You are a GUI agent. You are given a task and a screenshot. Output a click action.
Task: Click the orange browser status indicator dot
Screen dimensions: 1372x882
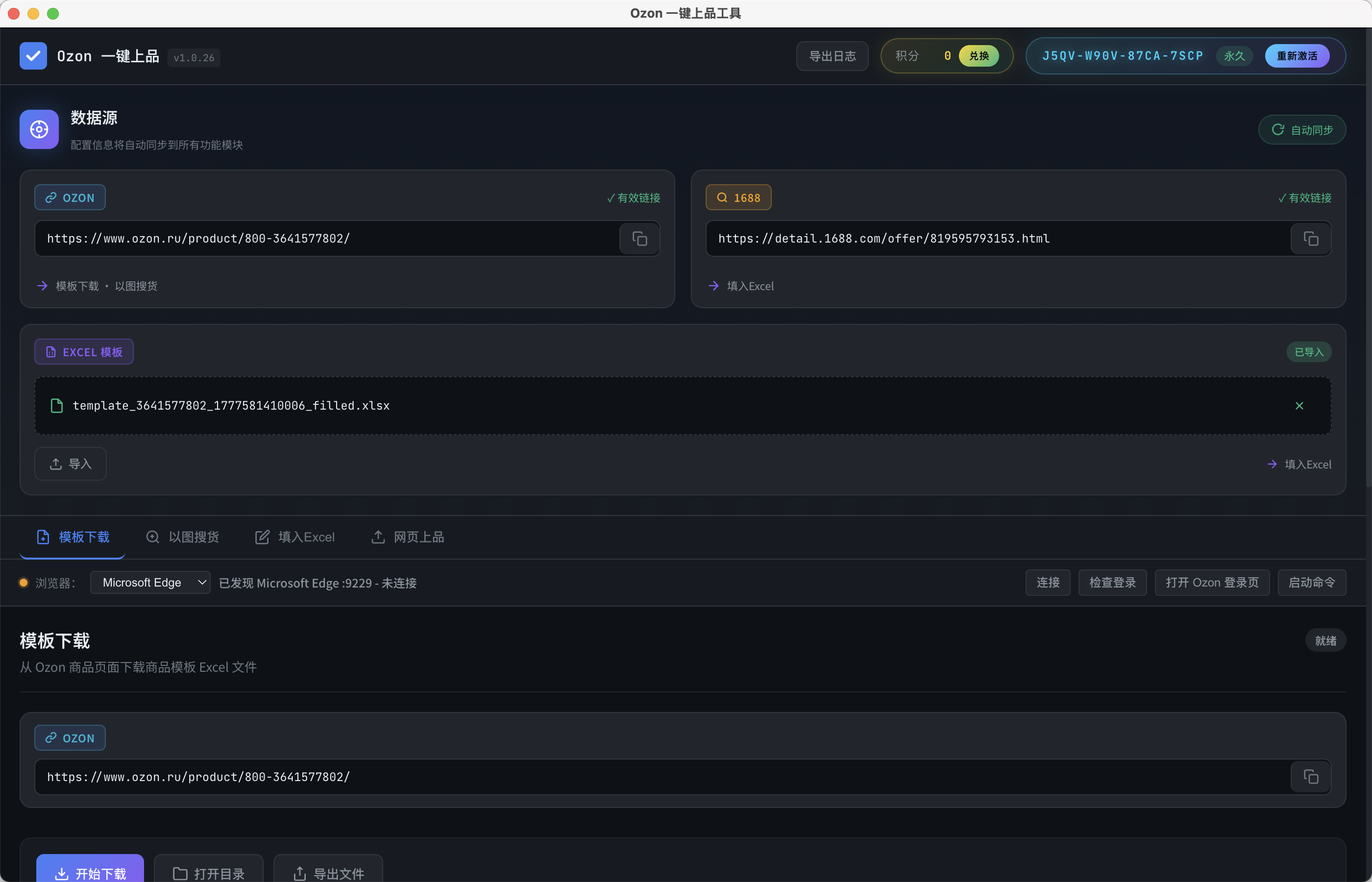24,583
